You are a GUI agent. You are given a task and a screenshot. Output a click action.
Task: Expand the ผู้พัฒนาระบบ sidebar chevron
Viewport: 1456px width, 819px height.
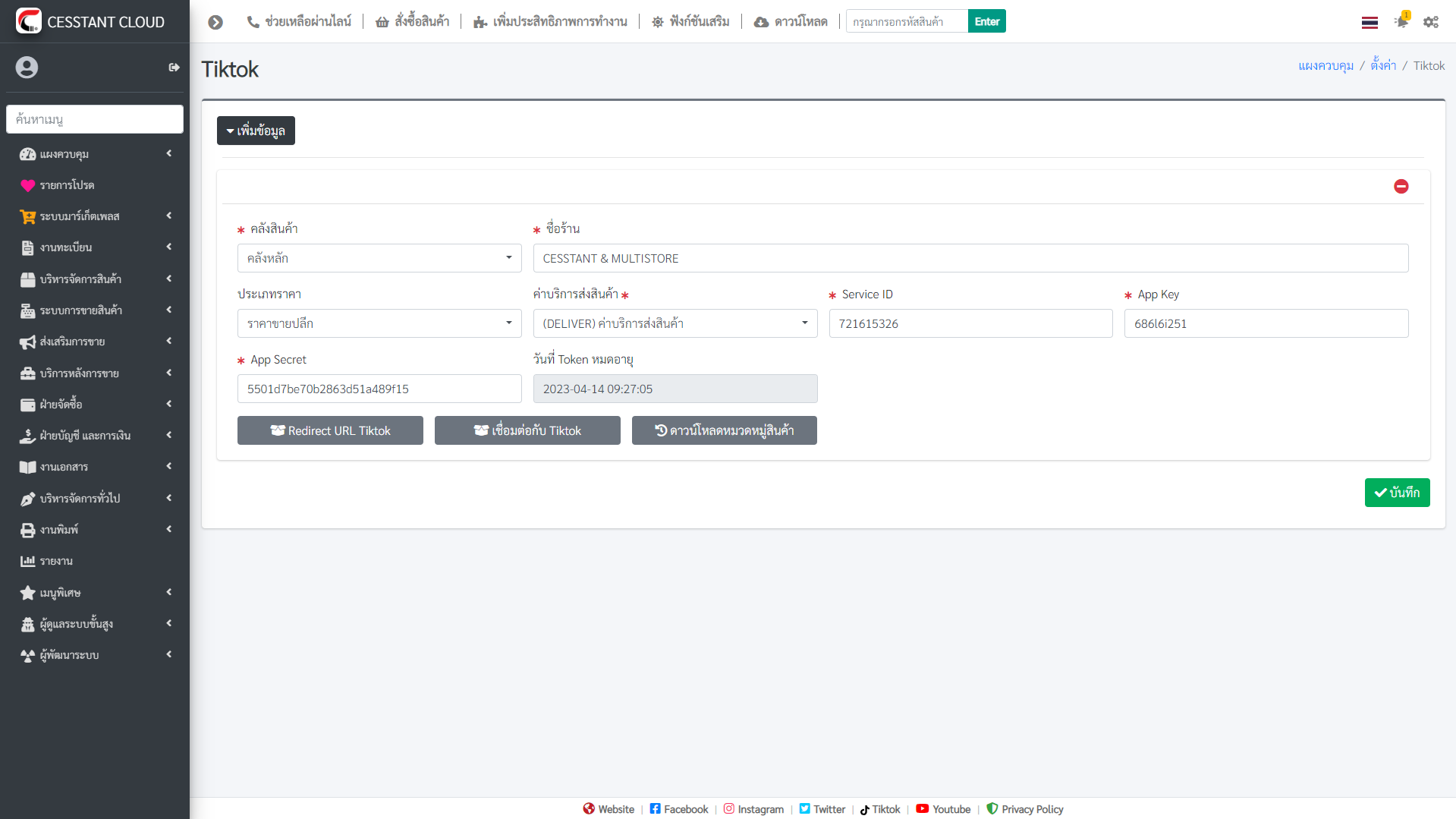(x=168, y=654)
